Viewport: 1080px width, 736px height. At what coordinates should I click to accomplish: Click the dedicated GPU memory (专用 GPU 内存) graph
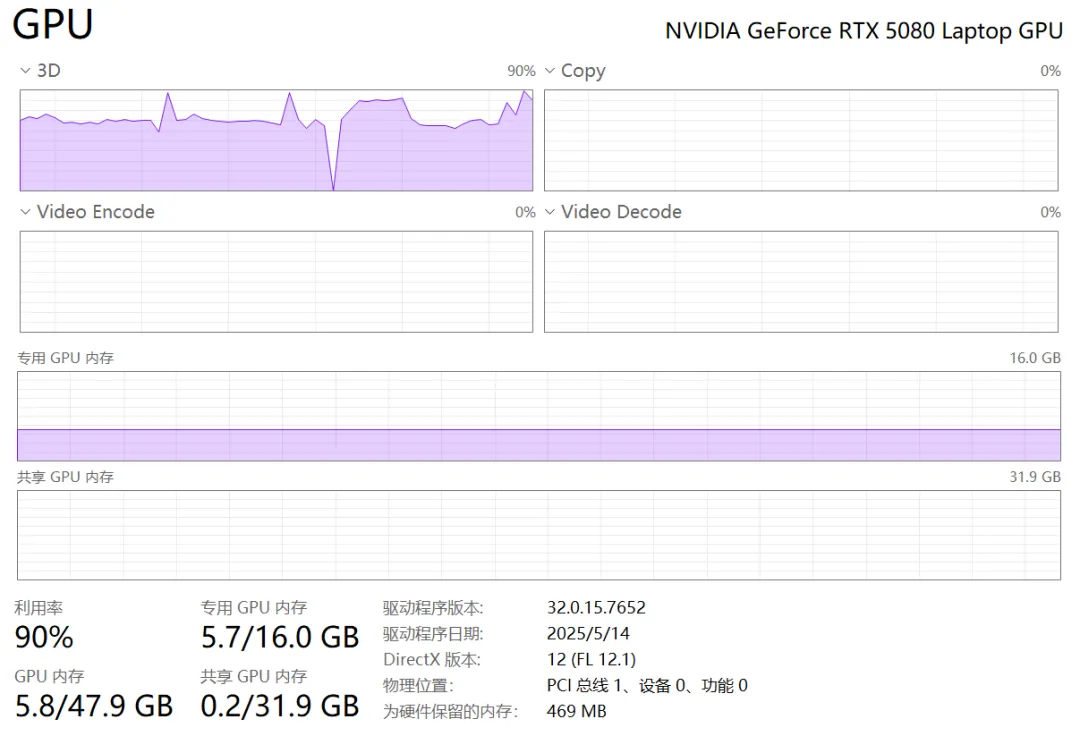(538, 416)
